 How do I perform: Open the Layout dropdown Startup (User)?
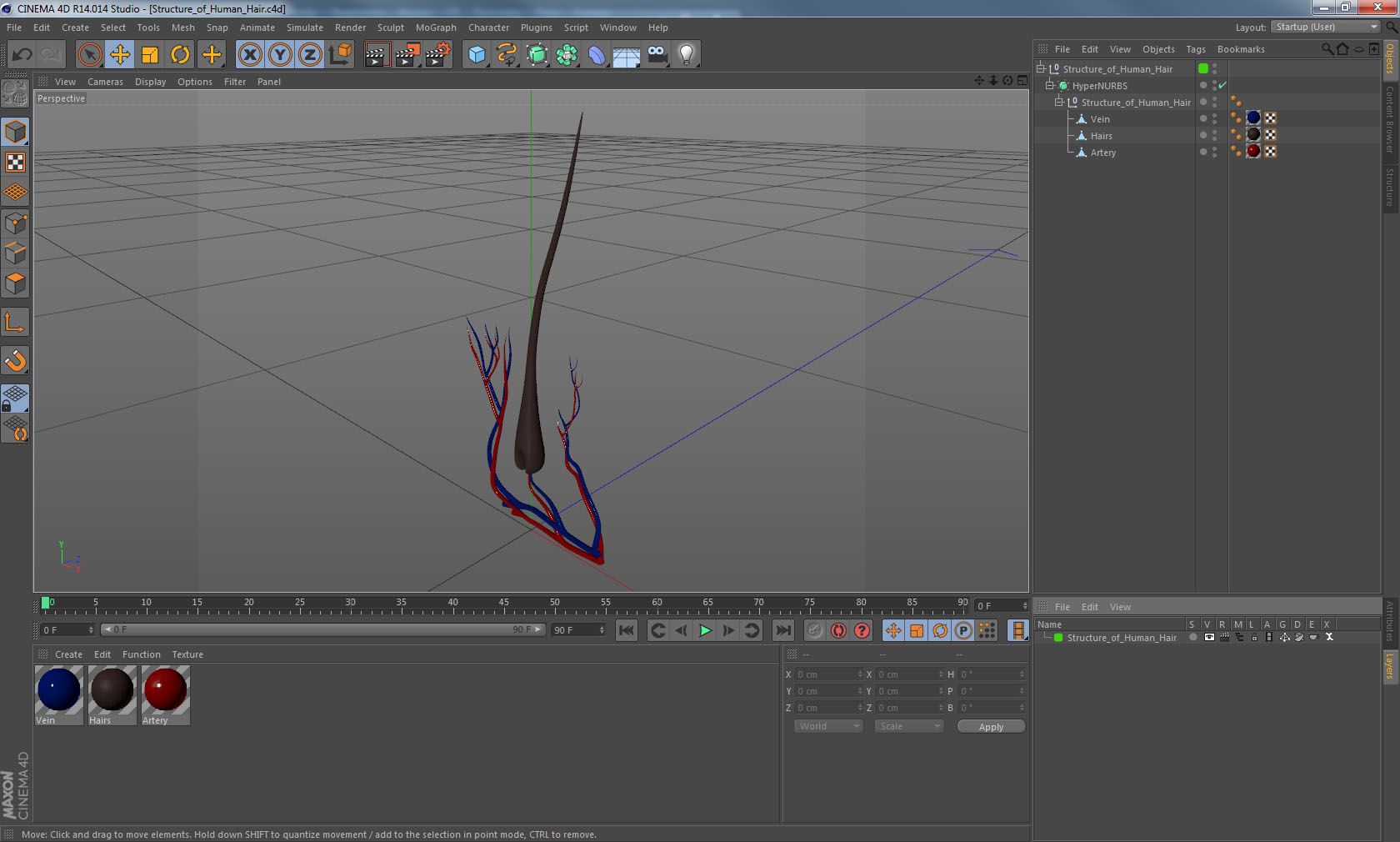(x=1327, y=27)
